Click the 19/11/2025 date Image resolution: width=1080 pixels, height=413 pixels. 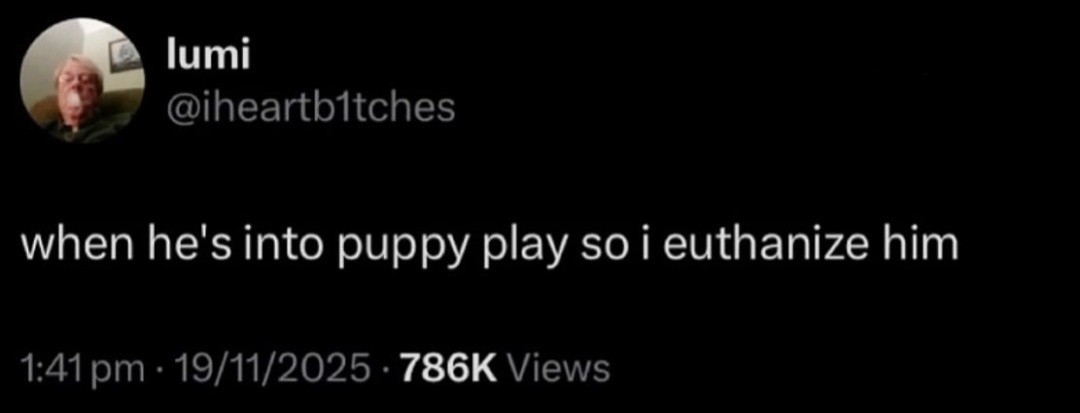[x=271, y=368]
